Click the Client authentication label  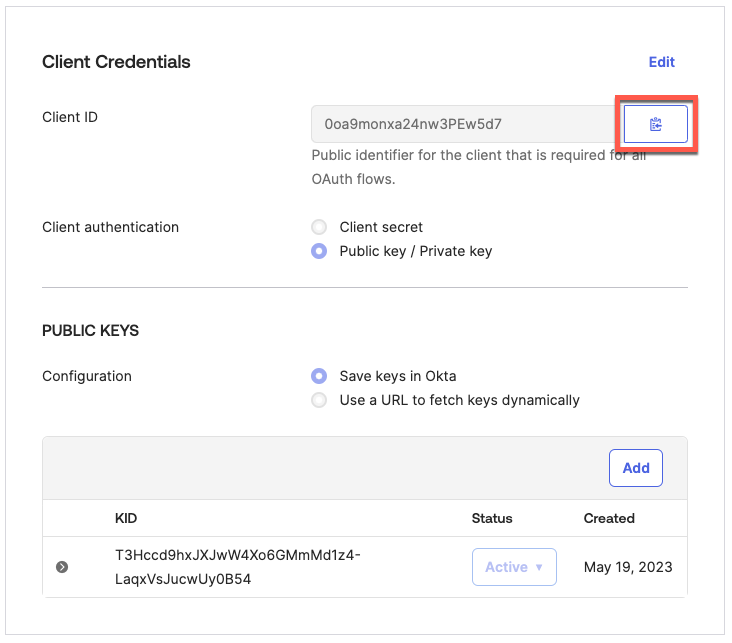(x=110, y=227)
